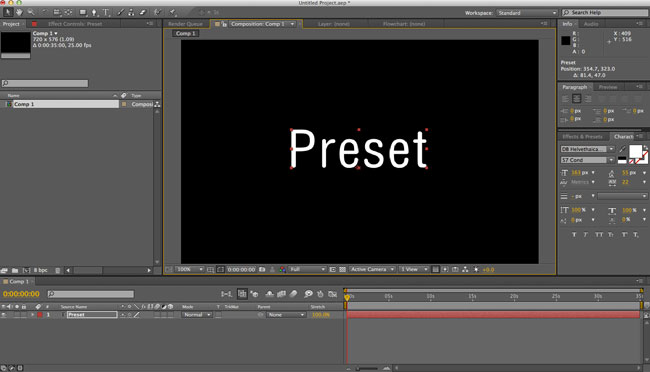Click the eyedropper in Character panel
650x372 pixels.
click(622, 149)
